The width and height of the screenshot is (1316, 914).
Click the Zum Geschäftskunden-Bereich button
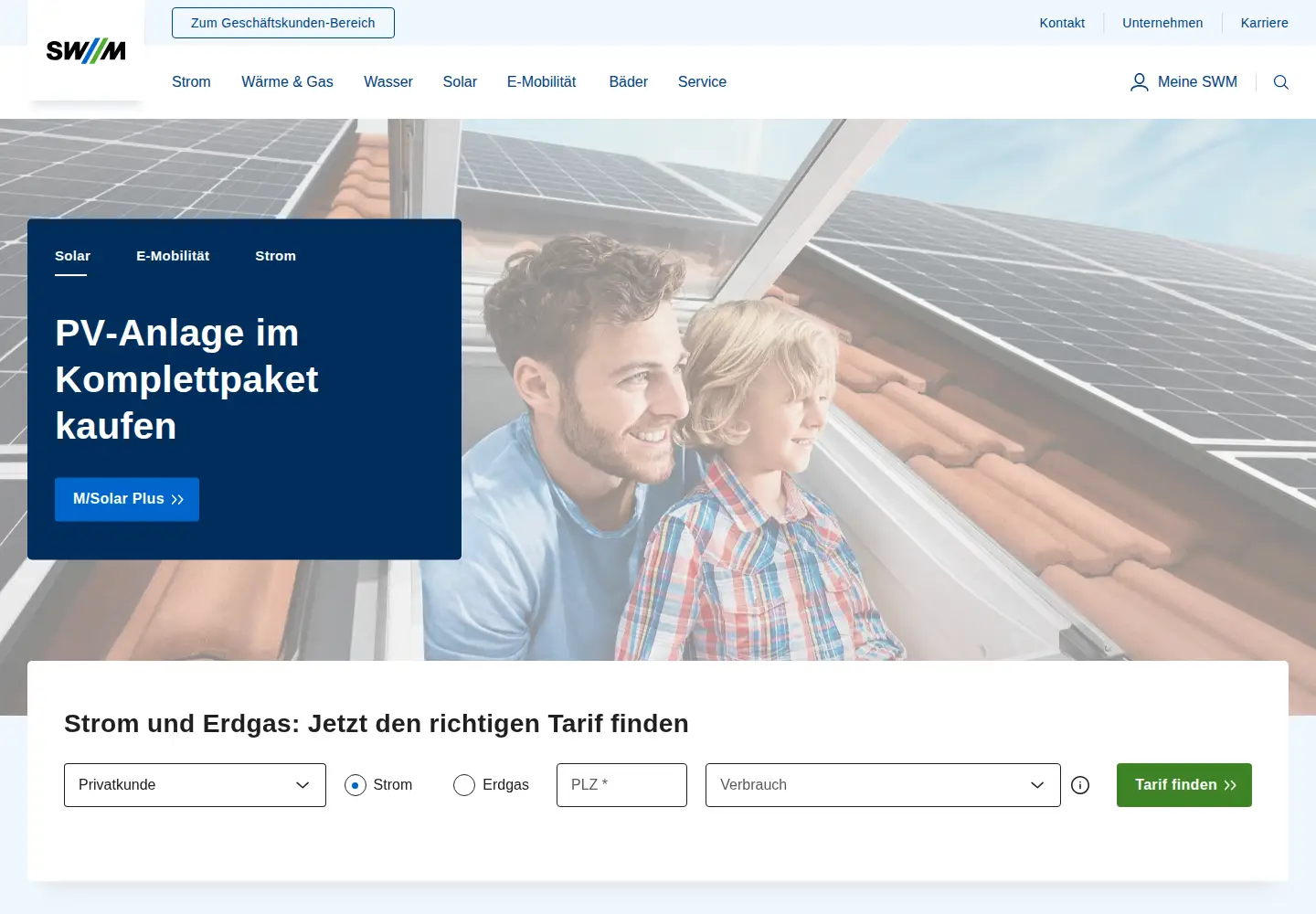point(283,23)
